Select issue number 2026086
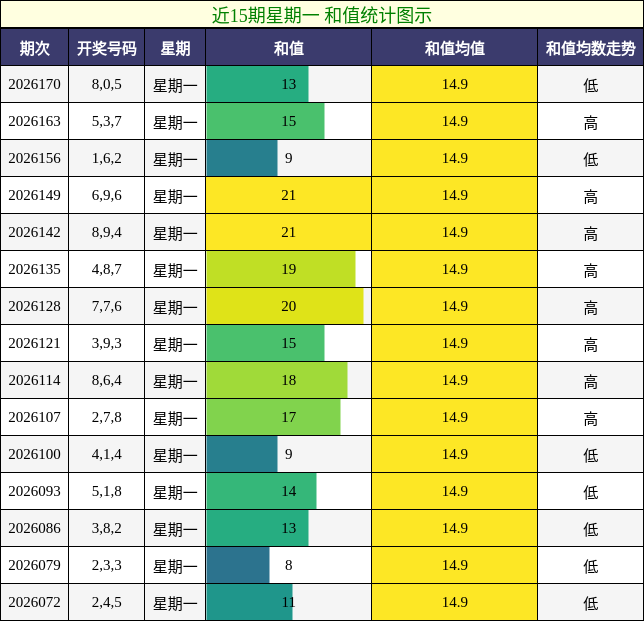644x621 pixels. coord(34,528)
